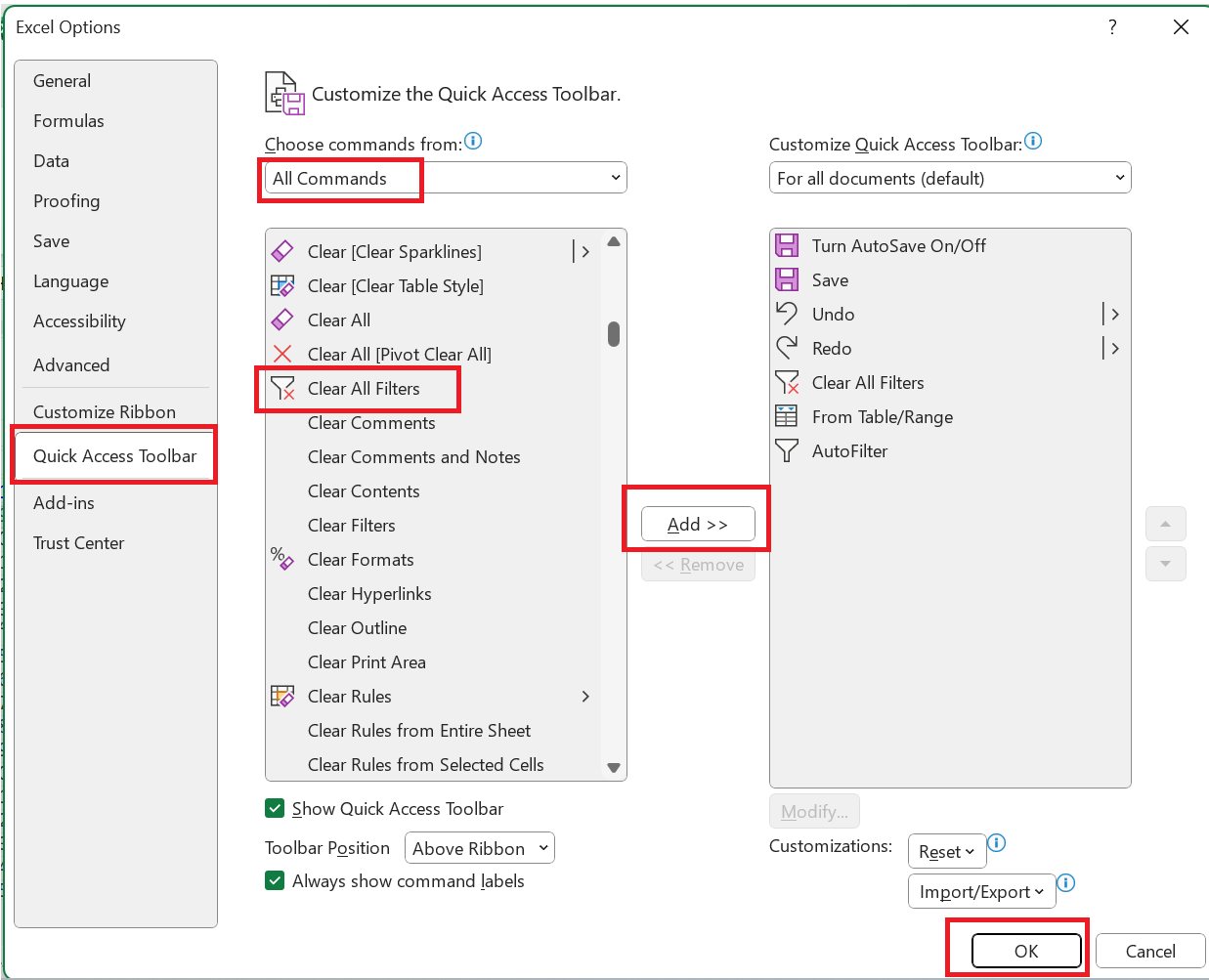Go to the Advanced category

click(x=116, y=365)
